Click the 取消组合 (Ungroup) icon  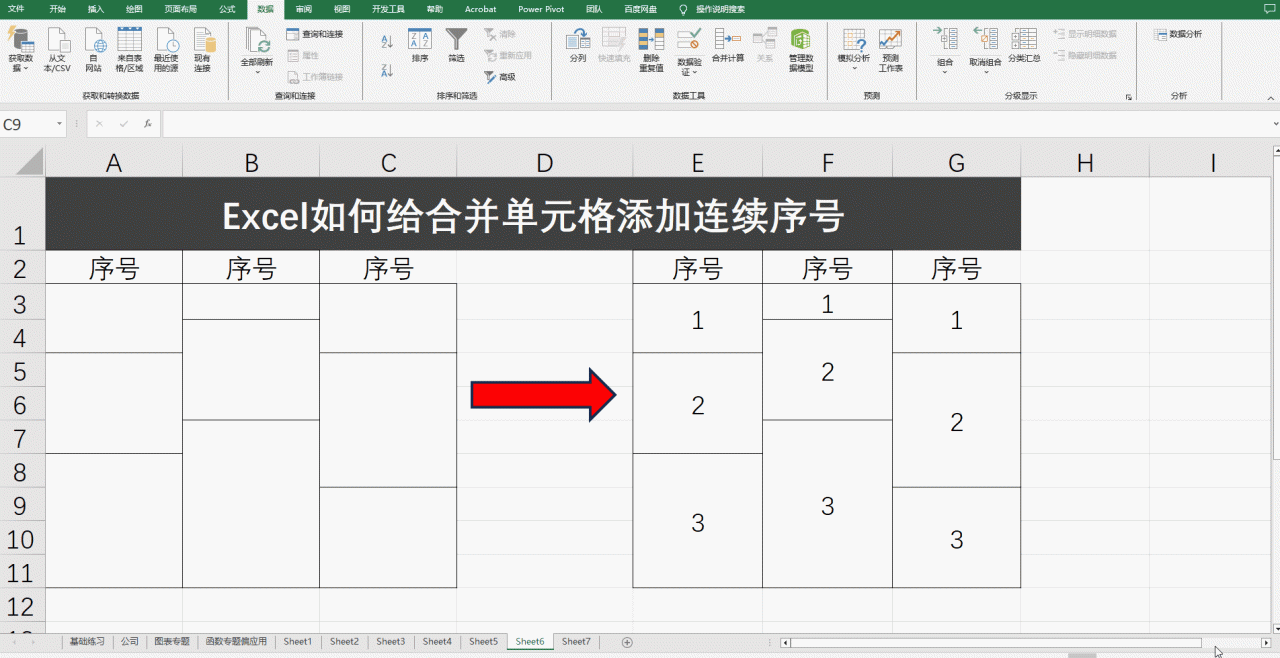click(x=985, y=40)
